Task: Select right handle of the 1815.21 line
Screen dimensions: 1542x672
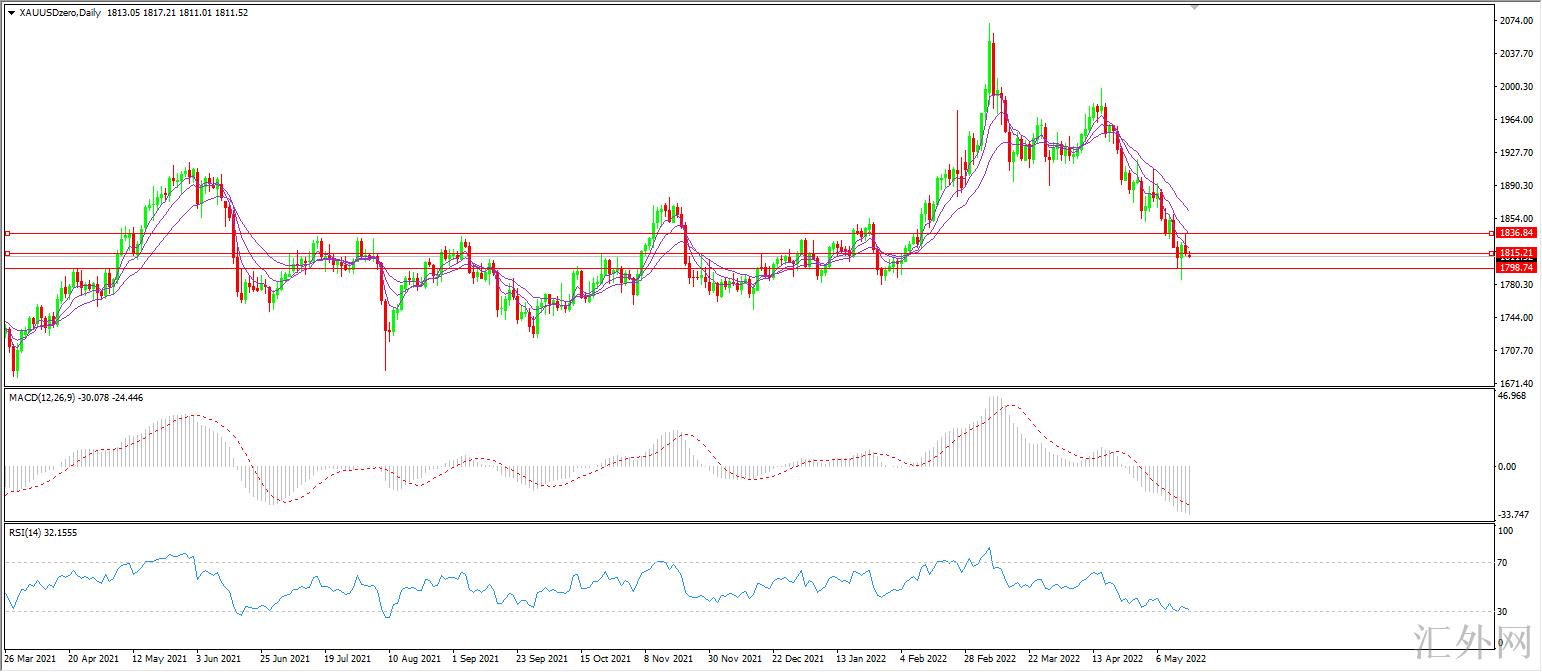Action: 1491,253
